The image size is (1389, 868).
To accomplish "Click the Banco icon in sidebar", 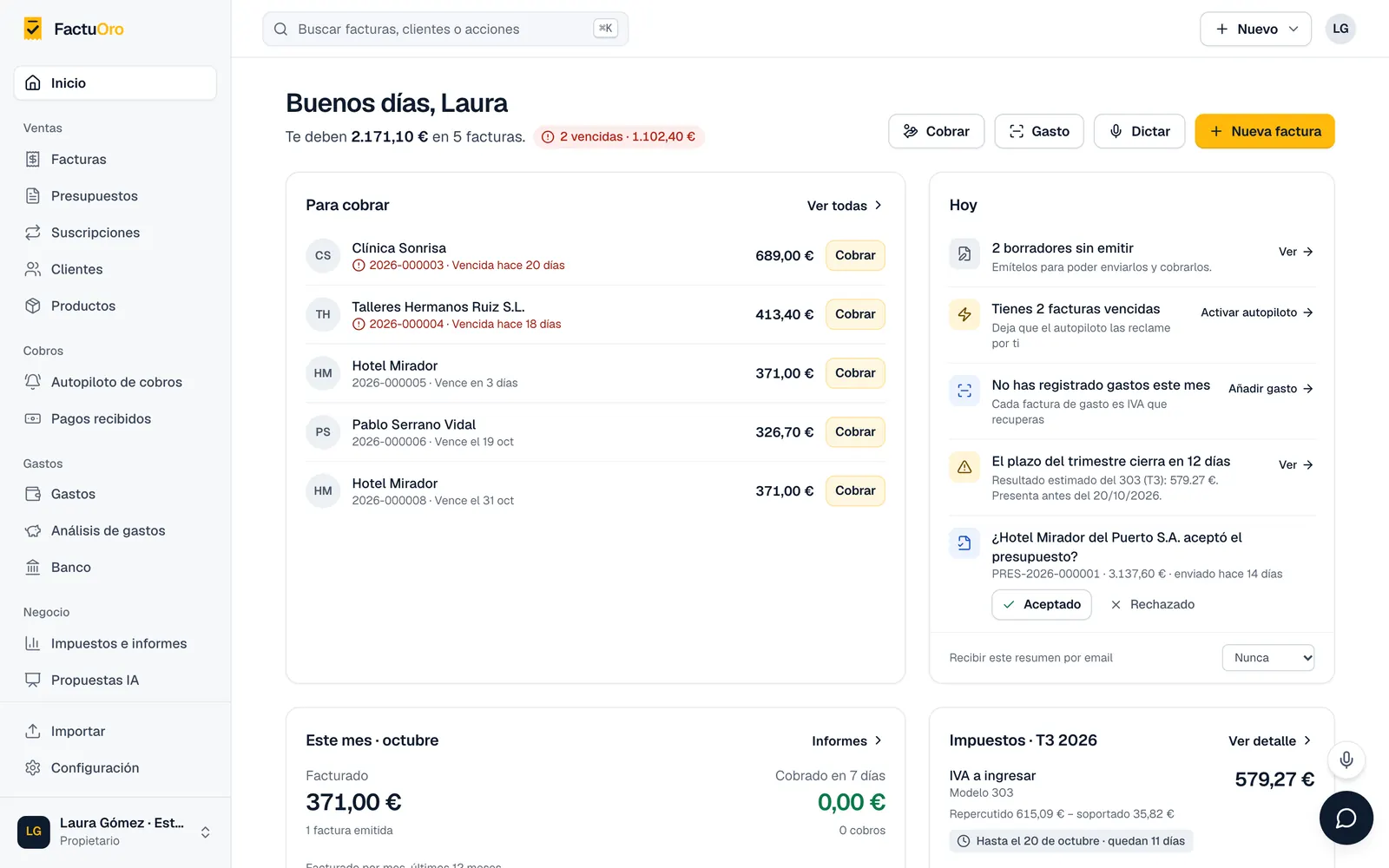I will (33, 567).
